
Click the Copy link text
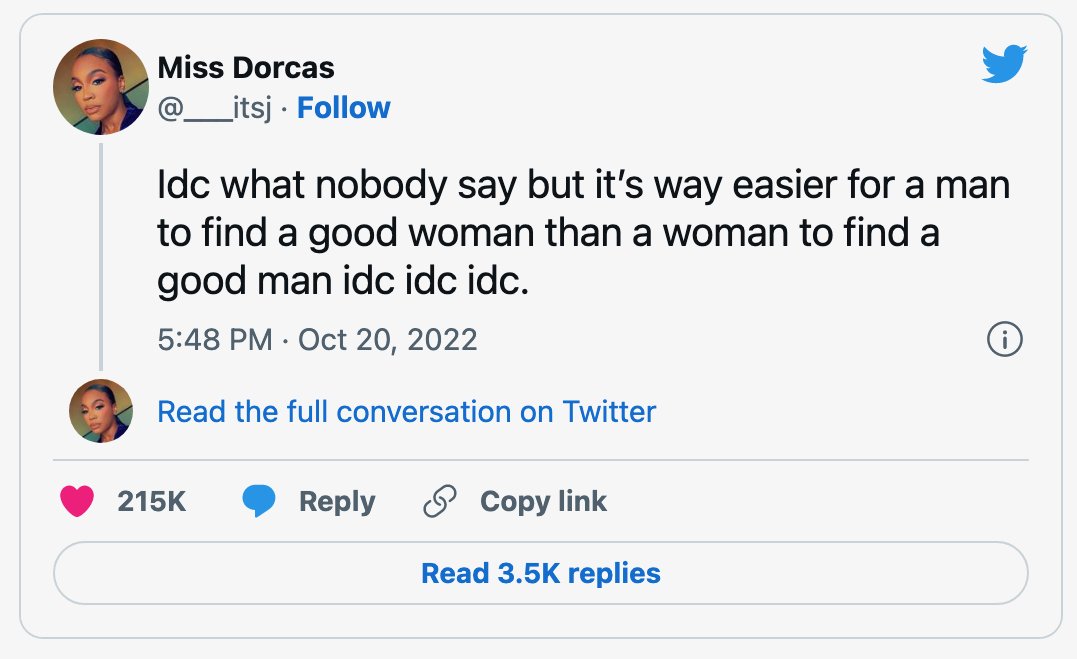pos(543,501)
